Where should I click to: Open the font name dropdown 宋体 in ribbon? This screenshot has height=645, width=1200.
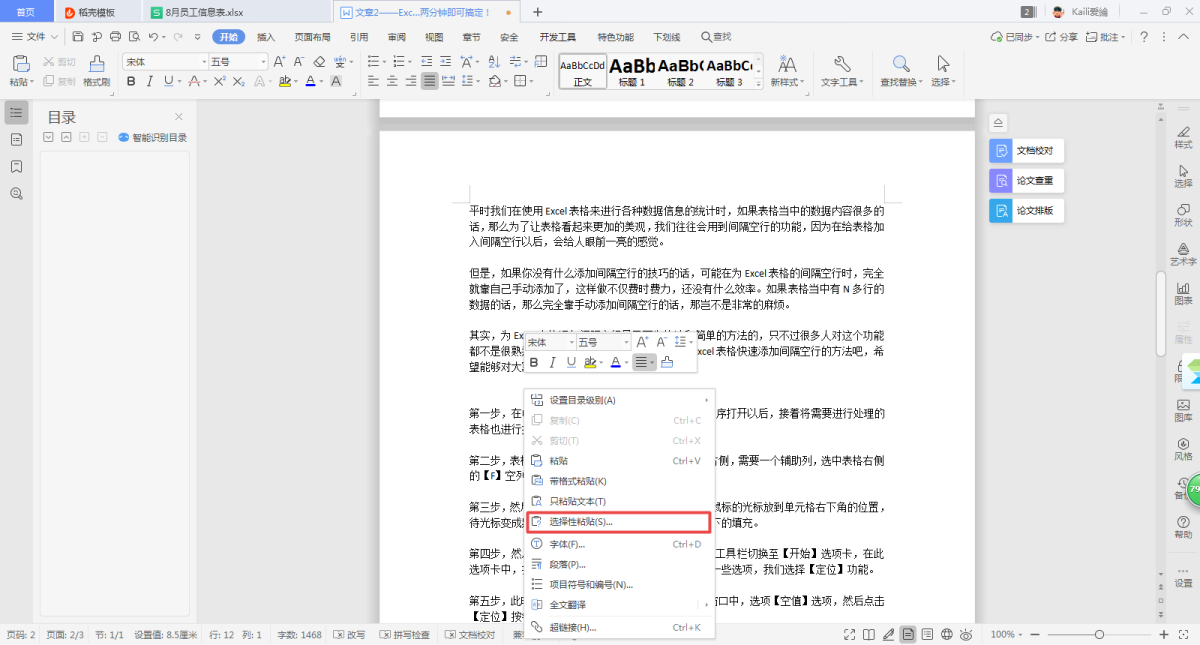click(x=164, y=61)
